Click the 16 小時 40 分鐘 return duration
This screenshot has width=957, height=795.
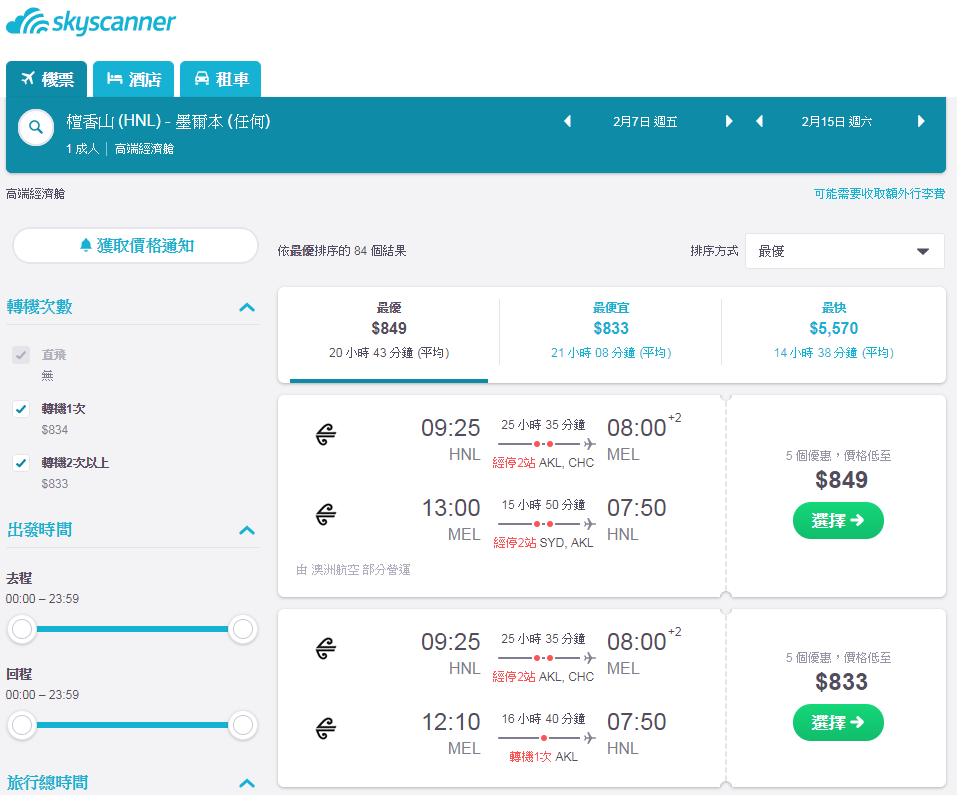click(x=543, y=719)
